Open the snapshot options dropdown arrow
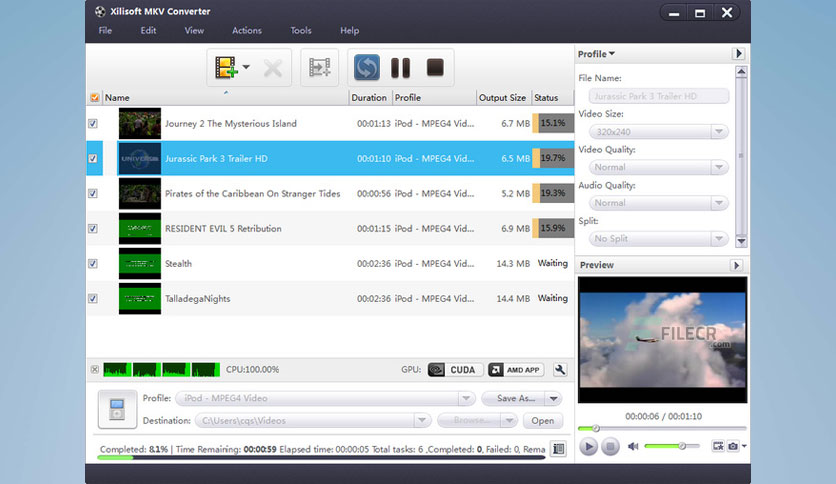Image resolution: width=836 pixels, height=484 pixels. click(x=744, y=446)
